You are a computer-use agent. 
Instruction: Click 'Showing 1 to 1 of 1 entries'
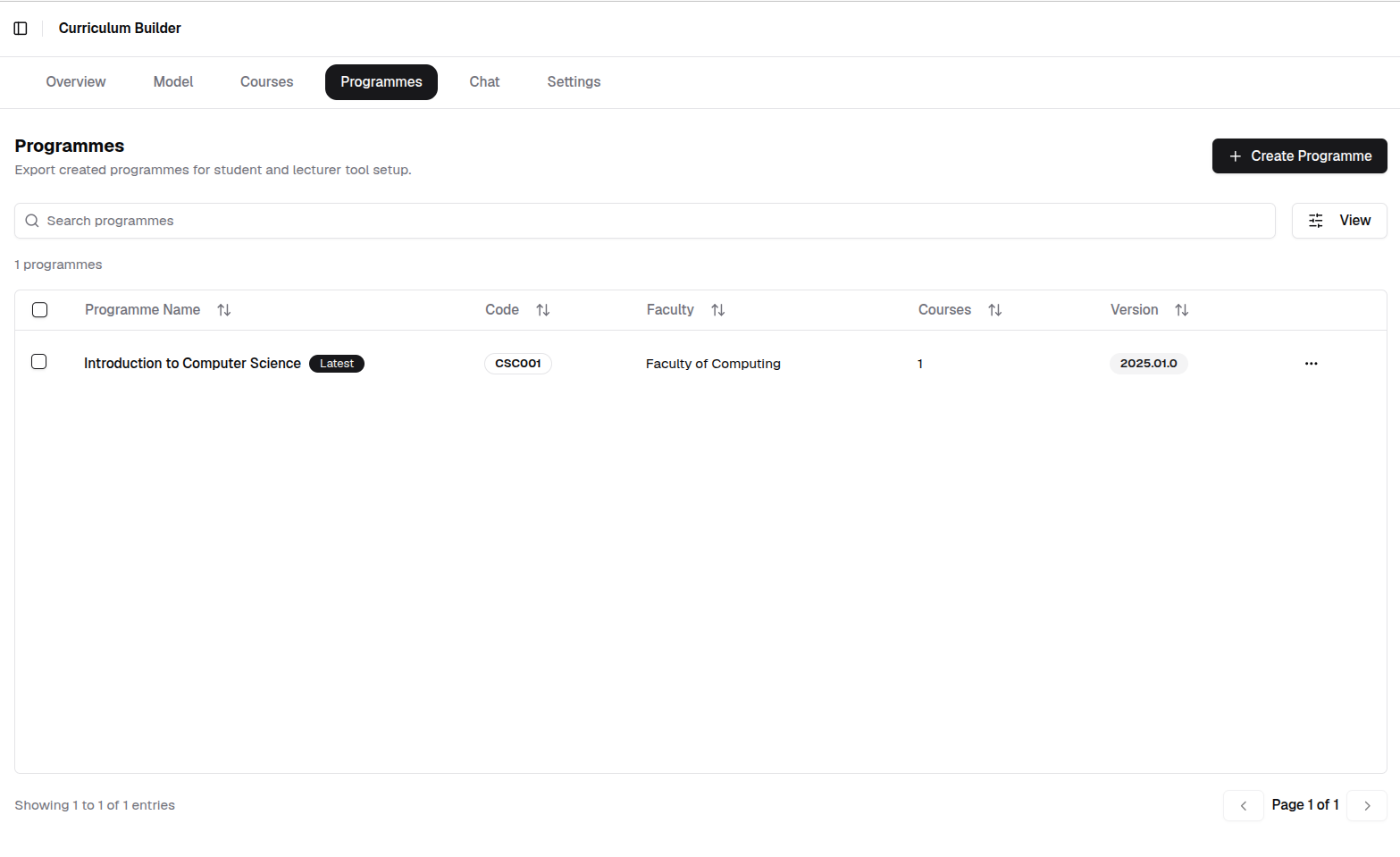95,805
